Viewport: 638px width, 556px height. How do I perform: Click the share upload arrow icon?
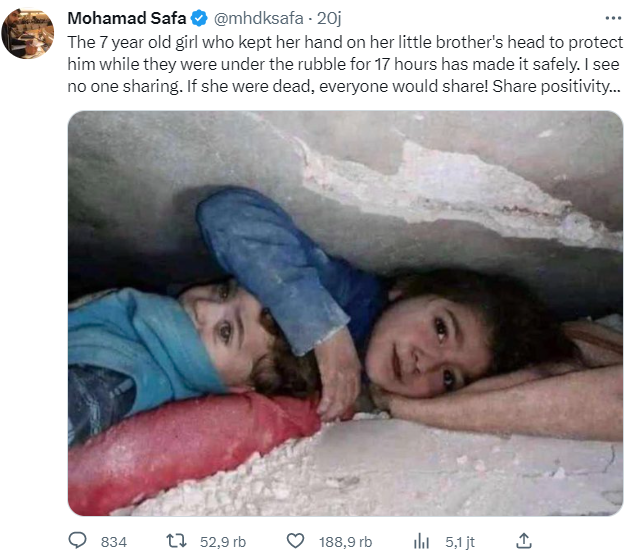coord(523,541)
